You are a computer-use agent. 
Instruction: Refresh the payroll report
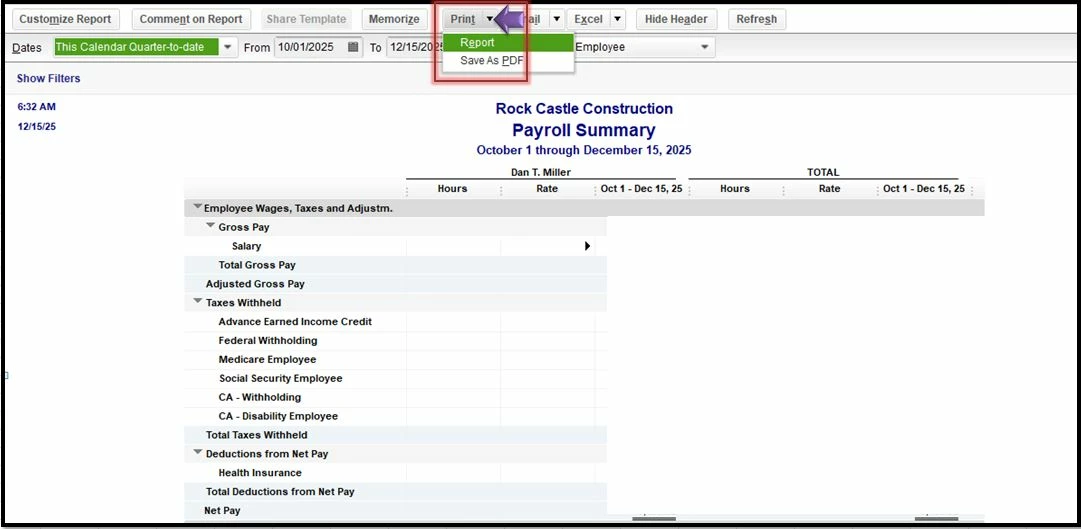click(757, 19)
